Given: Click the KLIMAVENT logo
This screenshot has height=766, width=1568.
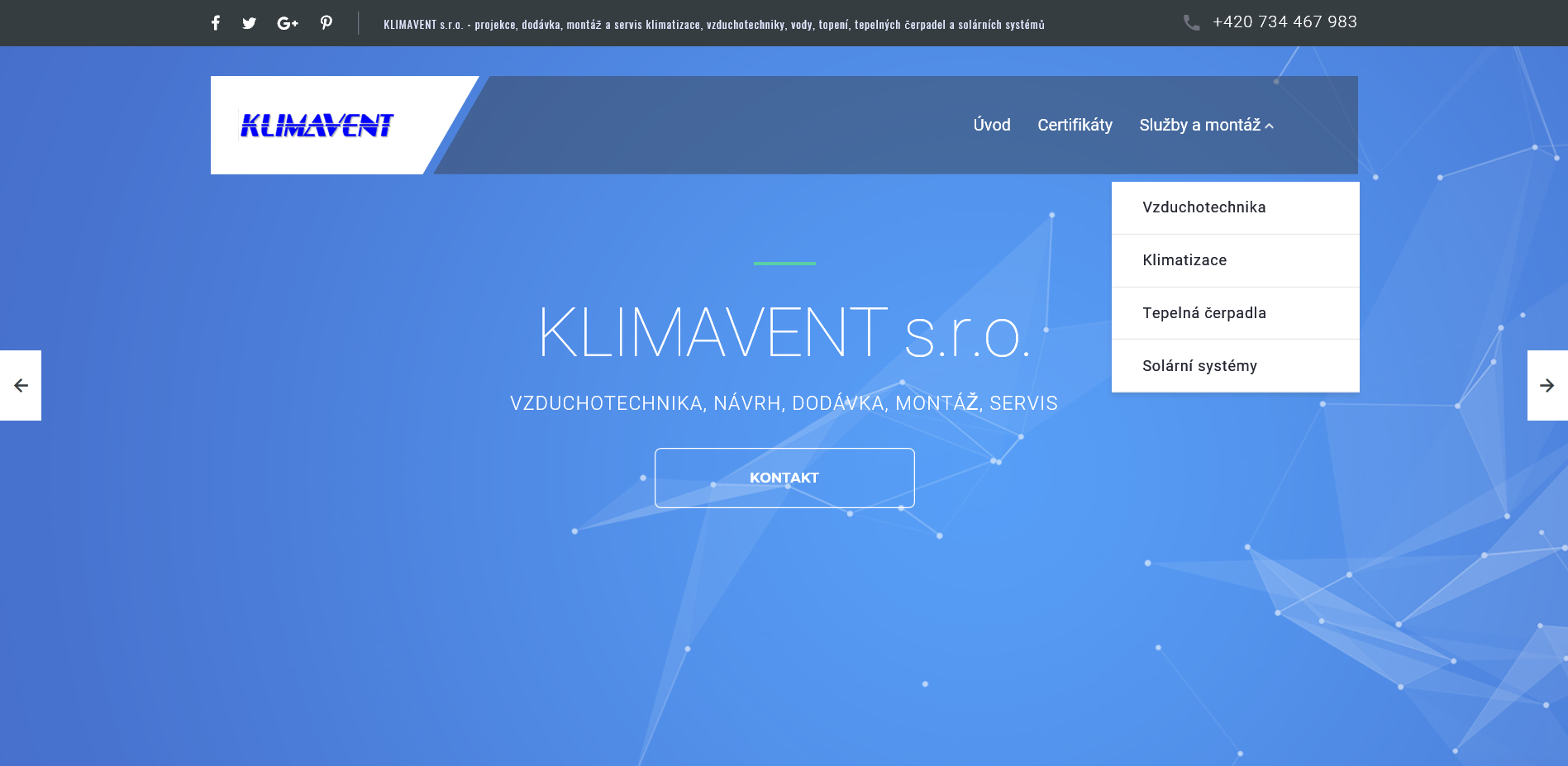Looking at the screenshot, I should coord(317,126).
